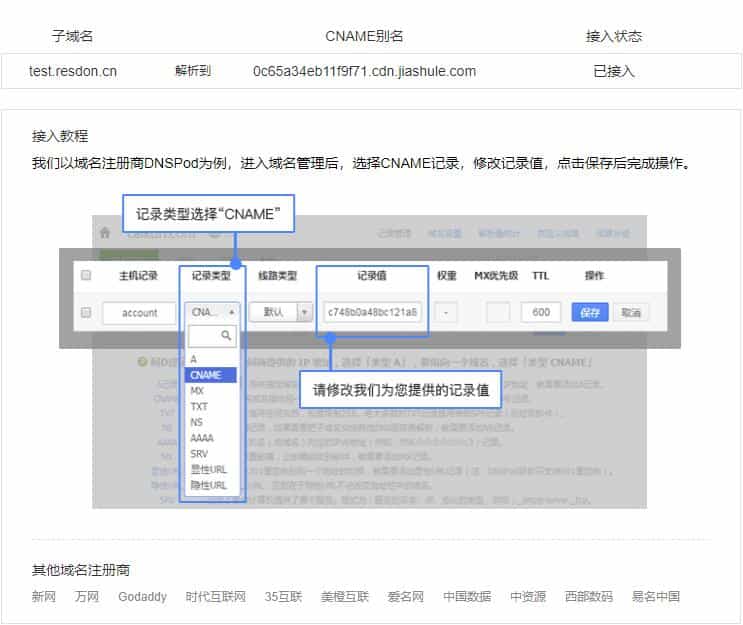Tick the checkbox beside the account row
The height and width of the screenshot is (625, 743).
point(86,312)
